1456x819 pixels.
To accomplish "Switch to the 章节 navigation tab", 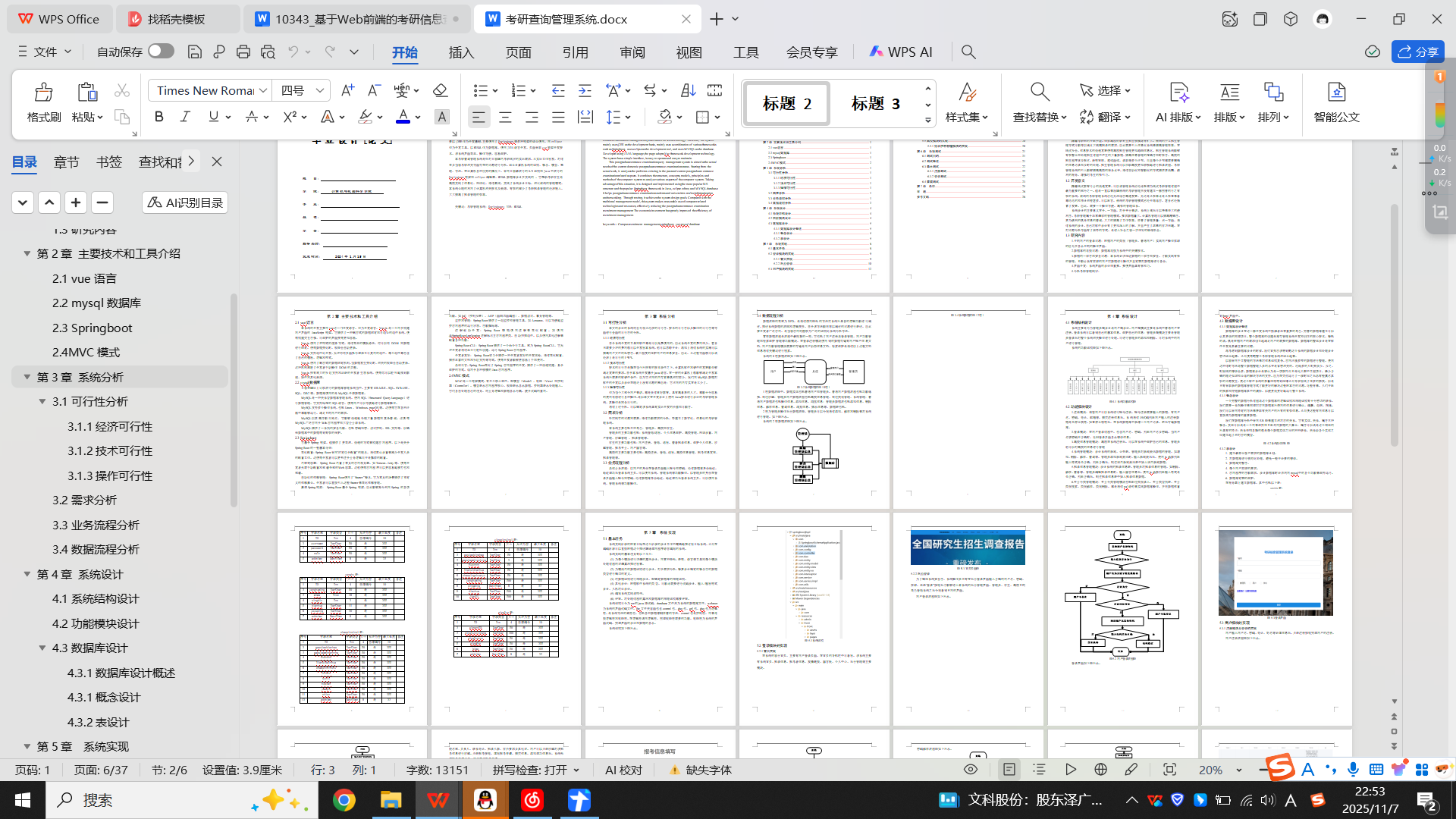I will click(66, 162).
